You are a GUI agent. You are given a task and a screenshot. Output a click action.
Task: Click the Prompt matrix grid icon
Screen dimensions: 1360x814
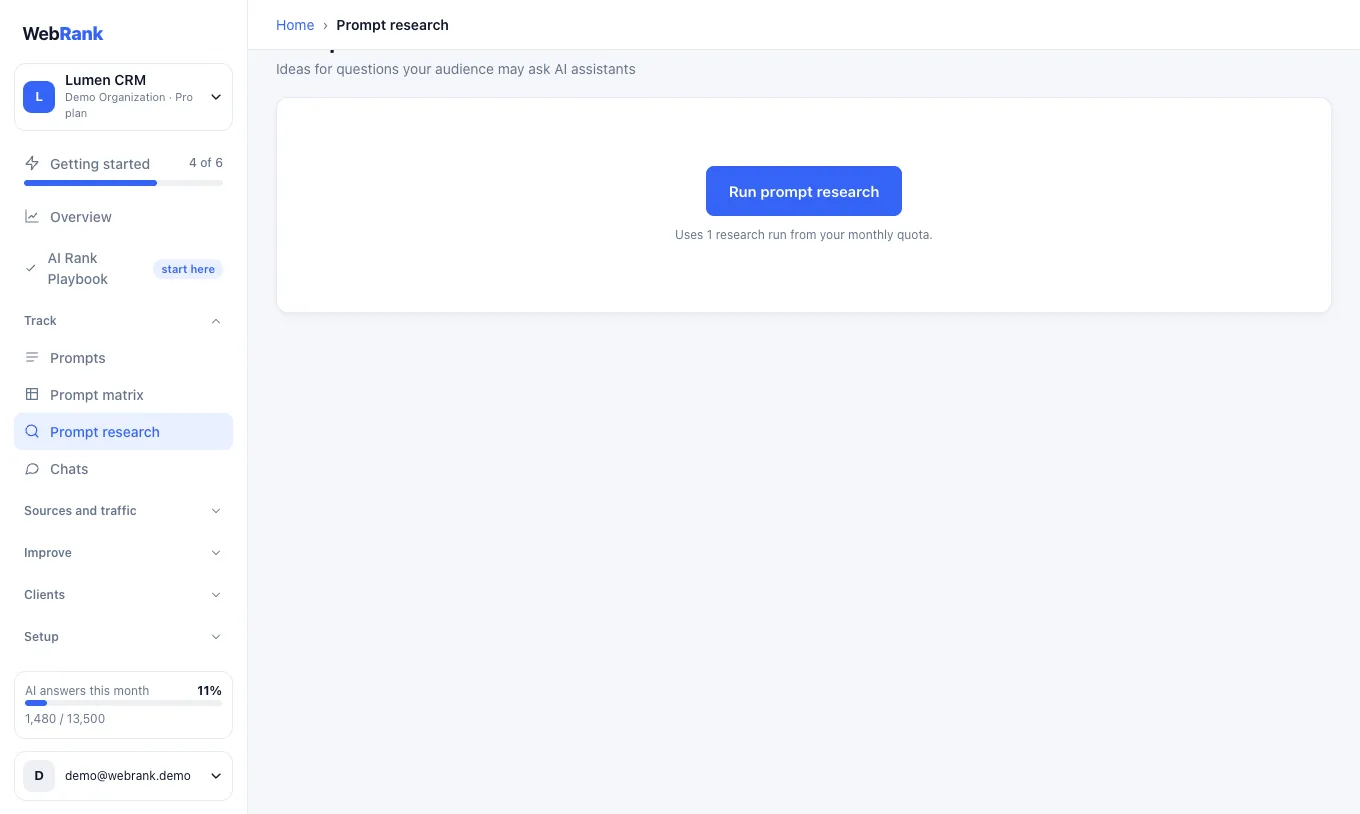coord(32,395)
